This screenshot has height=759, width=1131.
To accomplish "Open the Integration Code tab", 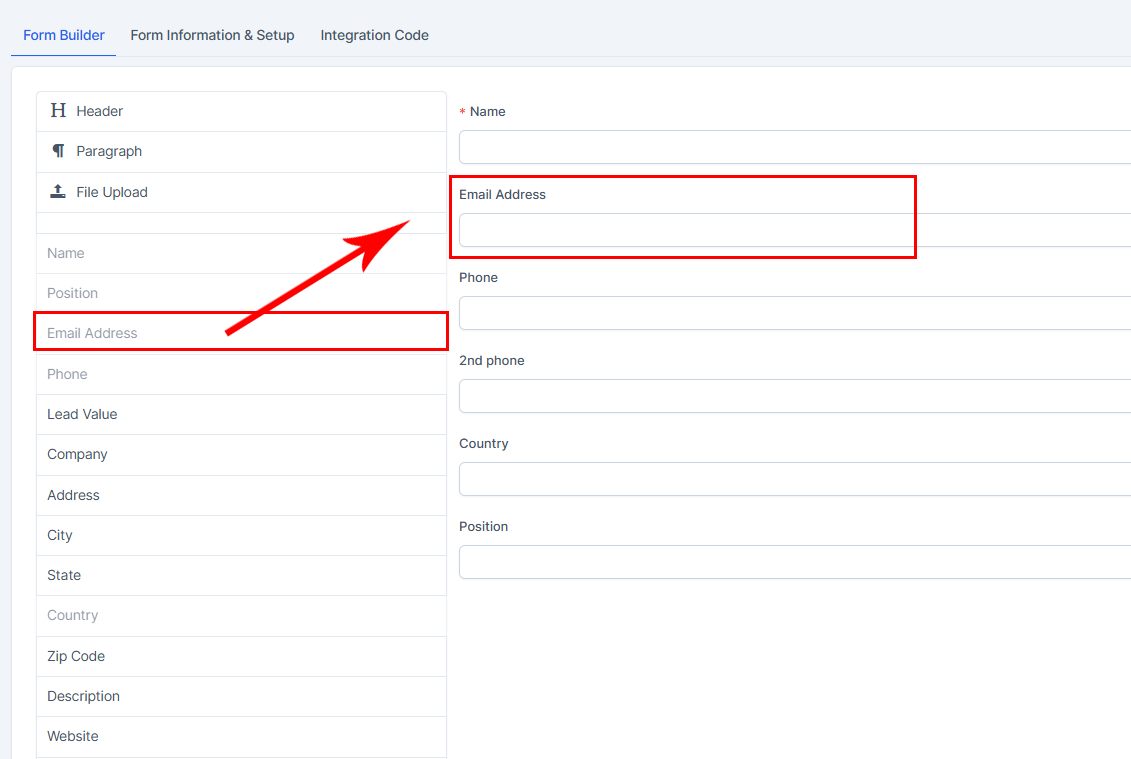I will tap(374, 35).
